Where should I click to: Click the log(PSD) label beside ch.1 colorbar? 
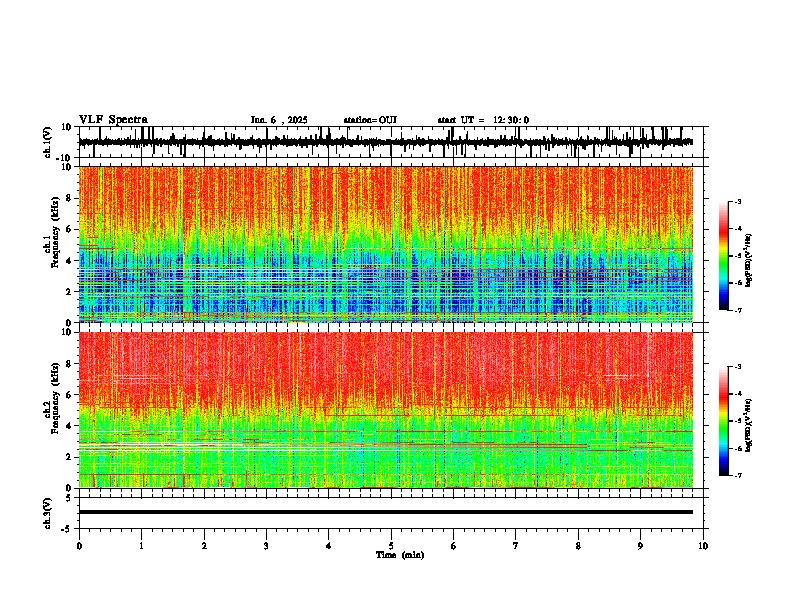(749, 260)
